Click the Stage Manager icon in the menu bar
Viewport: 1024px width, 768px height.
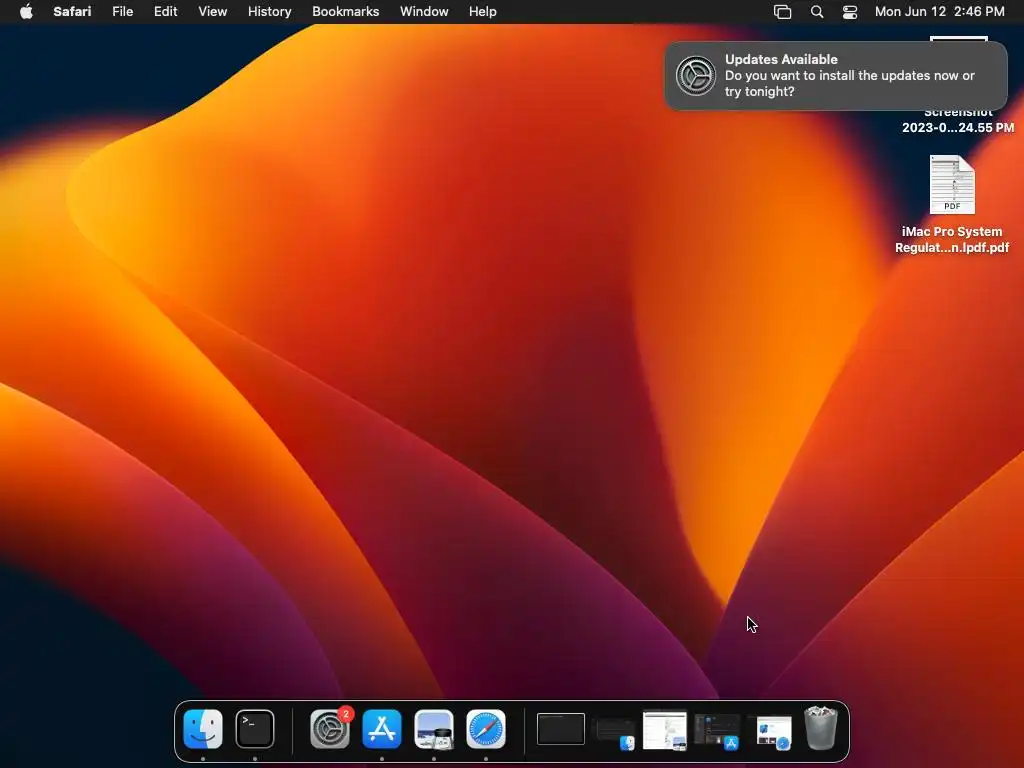coord(782,12)
